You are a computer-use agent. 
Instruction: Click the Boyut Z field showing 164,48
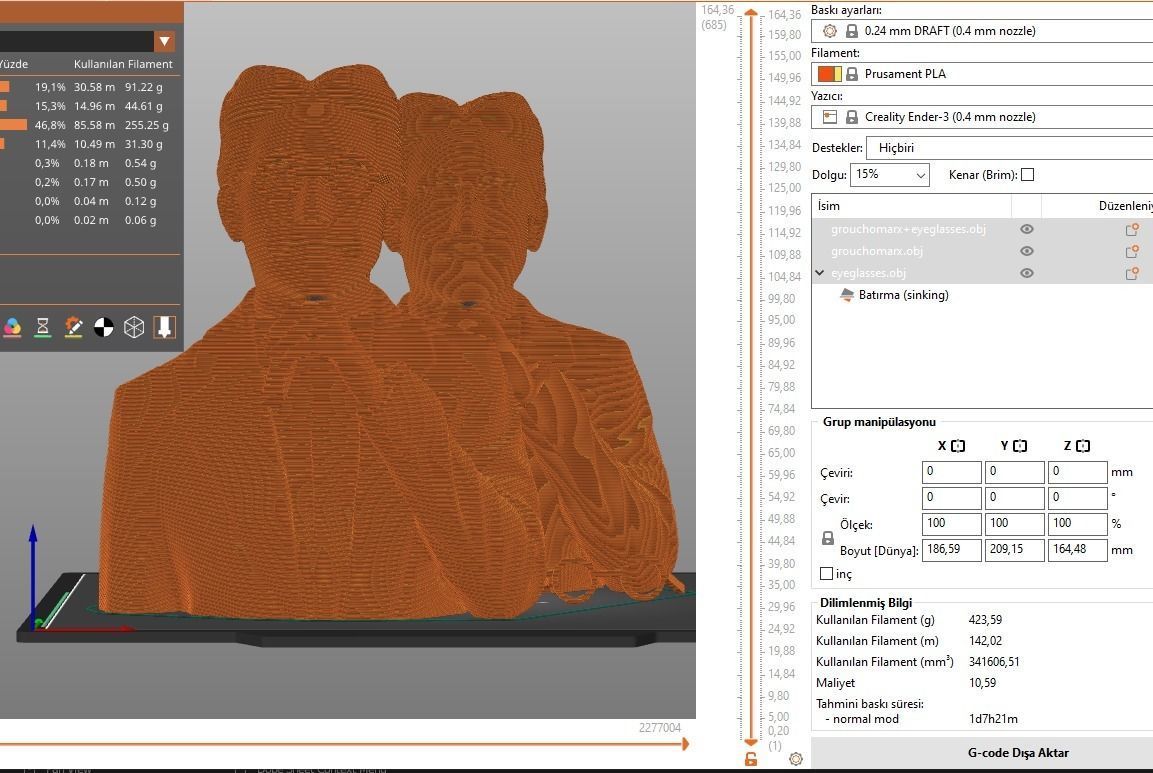point(1078,549)
